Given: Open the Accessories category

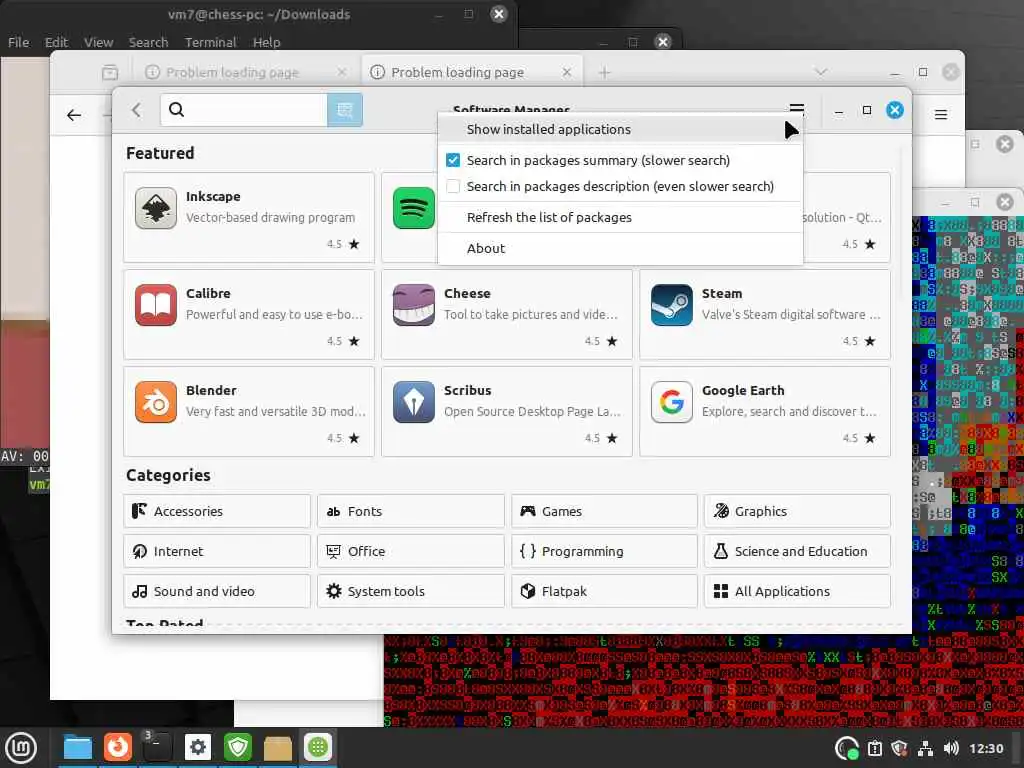Looking at the screenshot, I should point(217,511).
